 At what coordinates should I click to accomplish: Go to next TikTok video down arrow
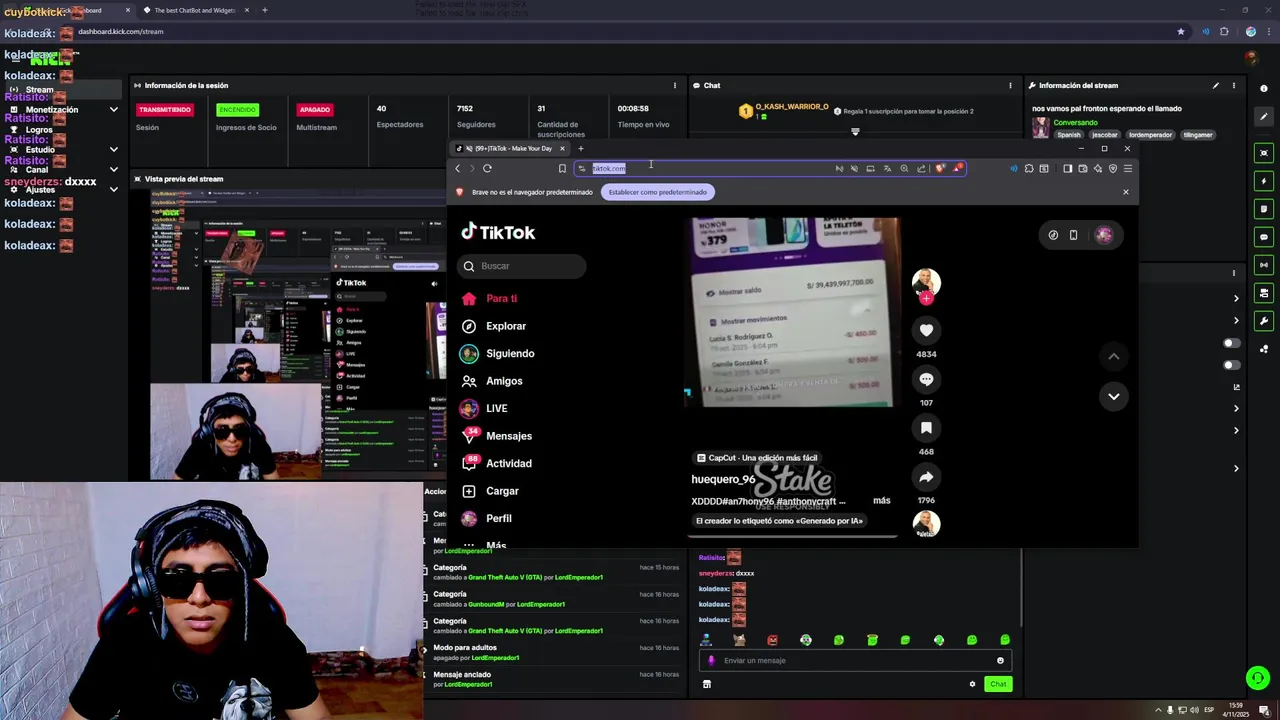click(x=1113, y=396)
